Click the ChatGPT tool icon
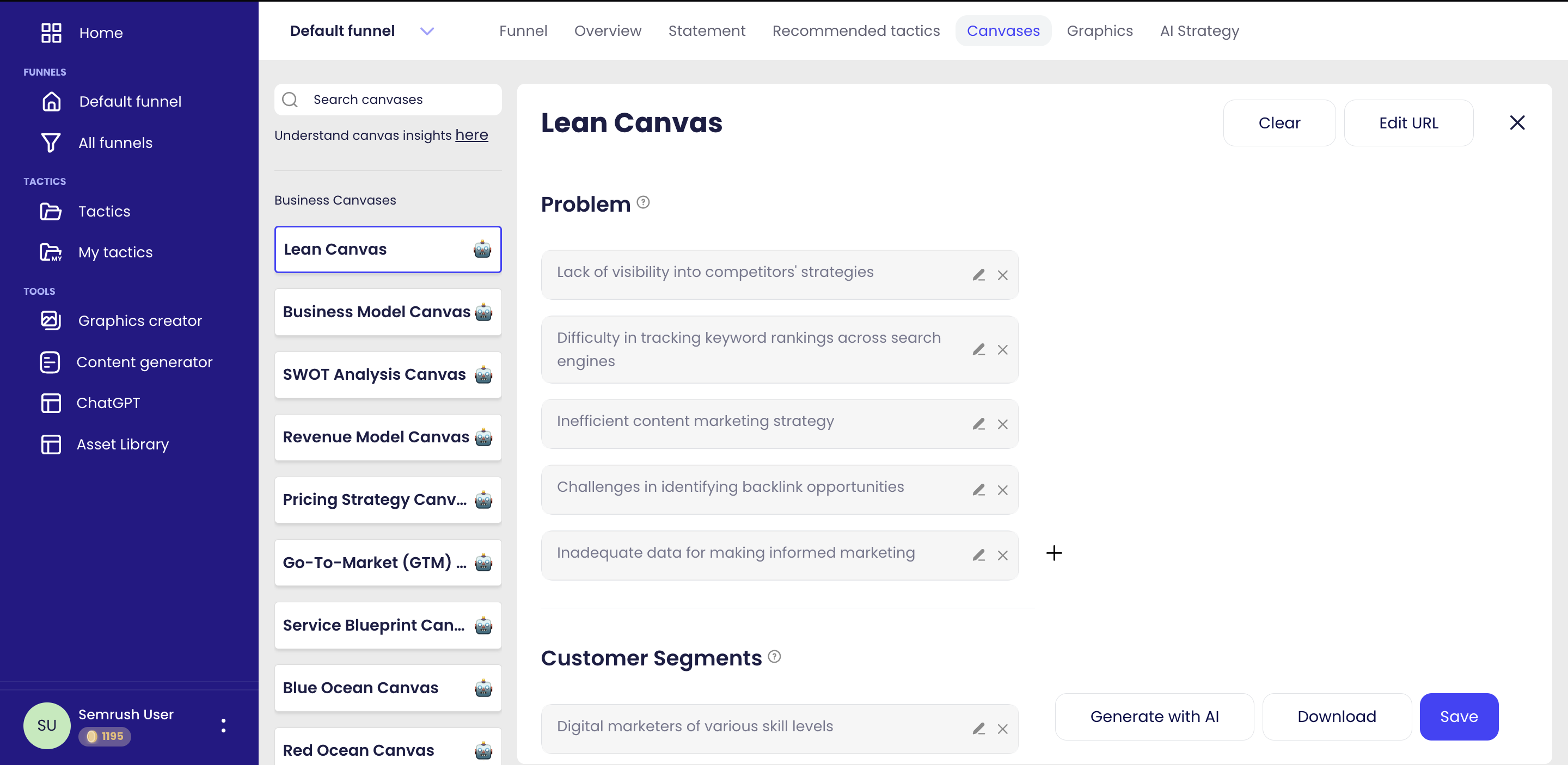 [50, 402]
